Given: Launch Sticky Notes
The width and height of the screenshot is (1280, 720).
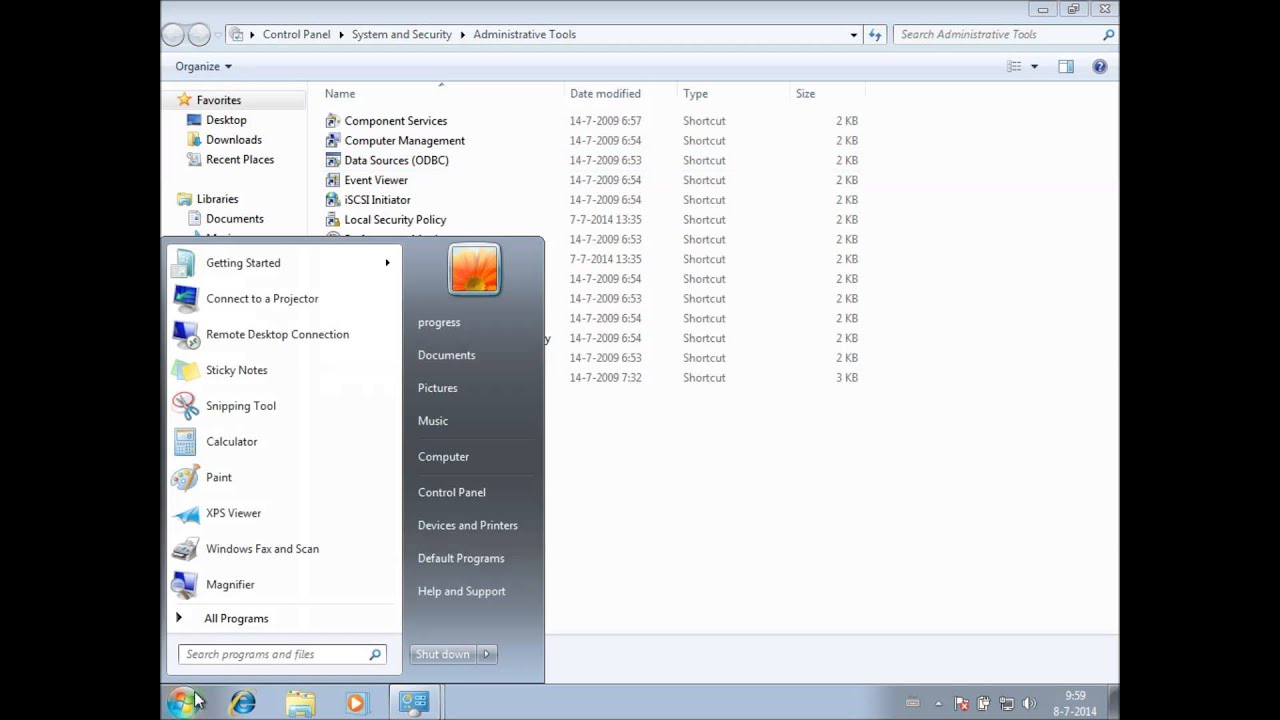Looking at the screenshot, I should (x=284, y=370).
